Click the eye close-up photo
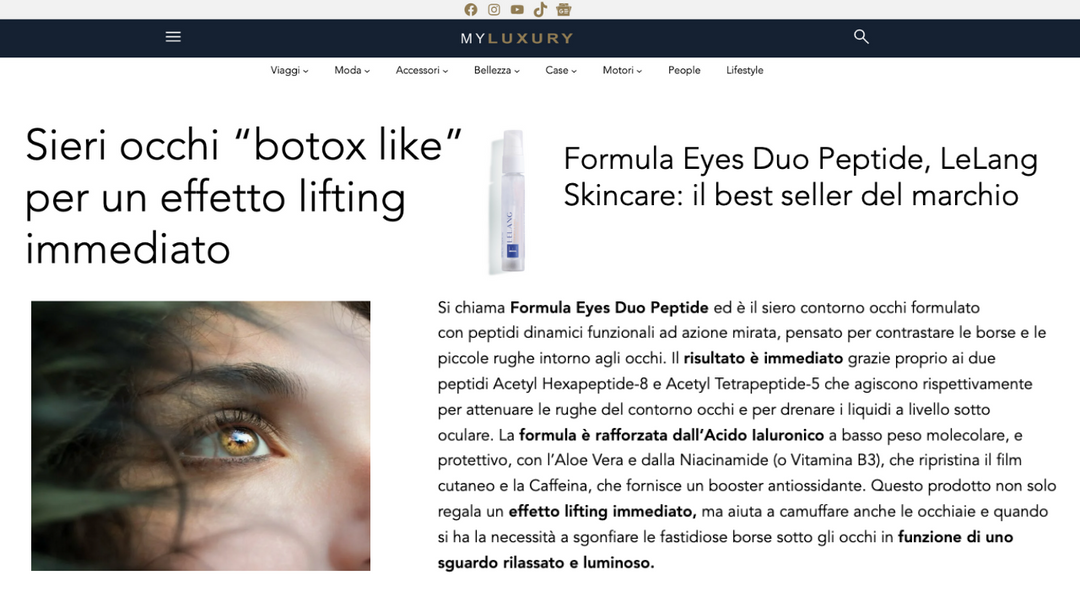Image resolution: width=1080 pixels, height=608 pixels. [200, 435]
